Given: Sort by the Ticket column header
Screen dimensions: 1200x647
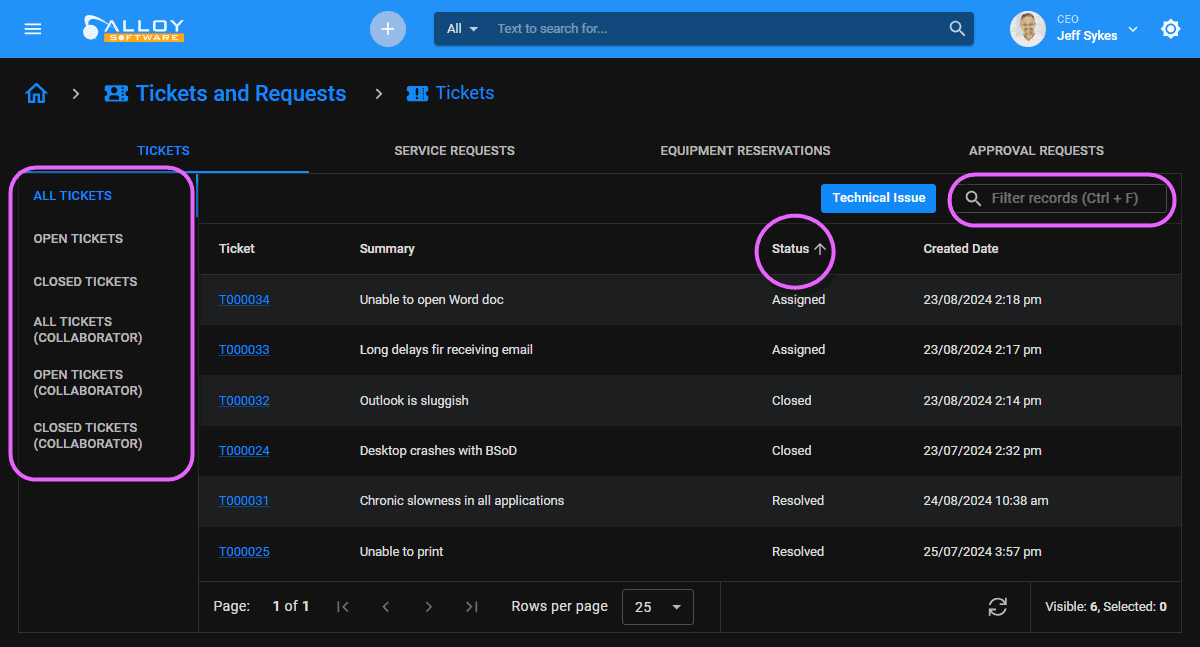Looking at the screenshot, I should (x=237, y=249).
